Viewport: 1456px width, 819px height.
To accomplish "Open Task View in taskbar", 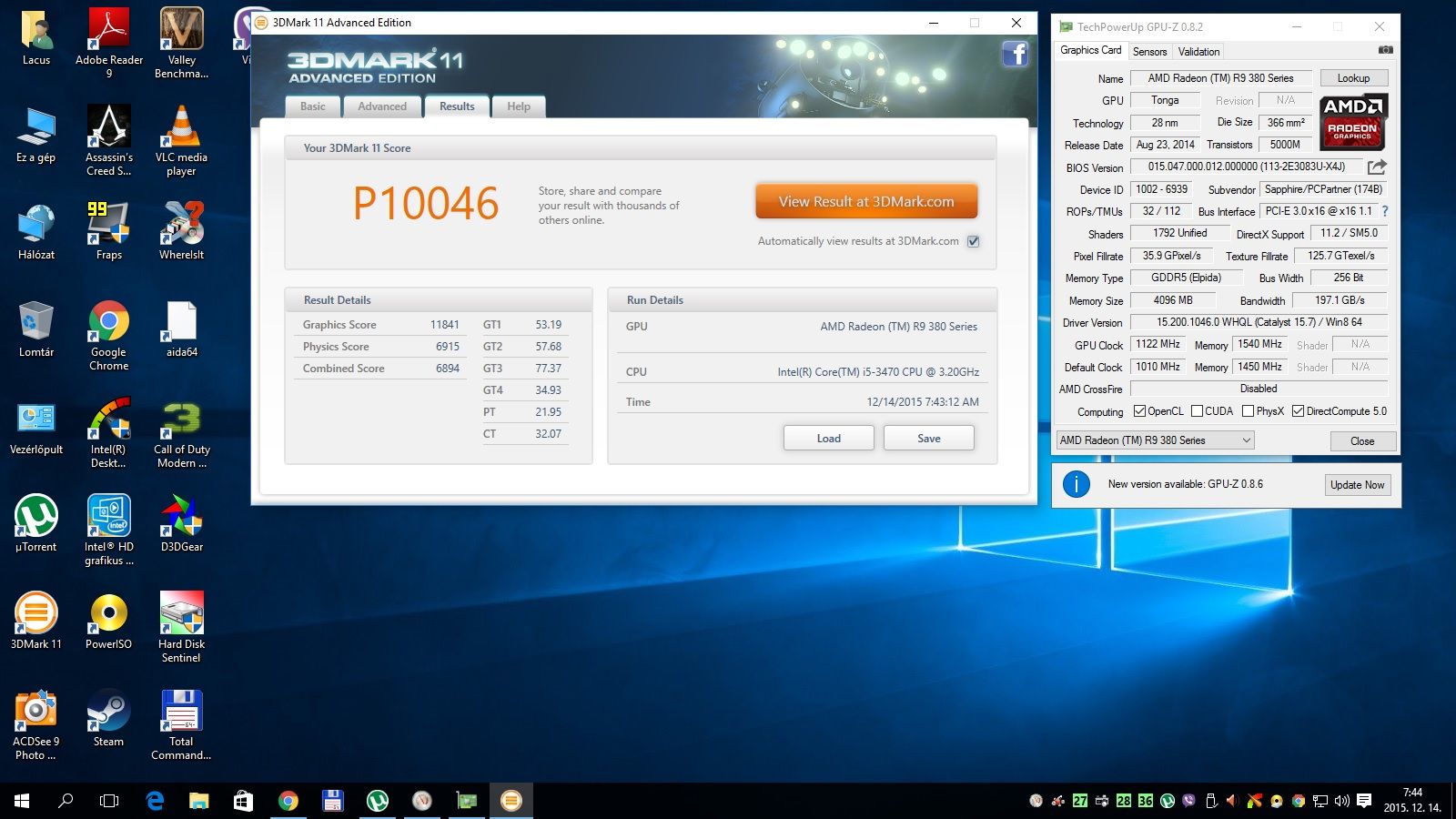I will pyautogui.click(x=109, y=801).
